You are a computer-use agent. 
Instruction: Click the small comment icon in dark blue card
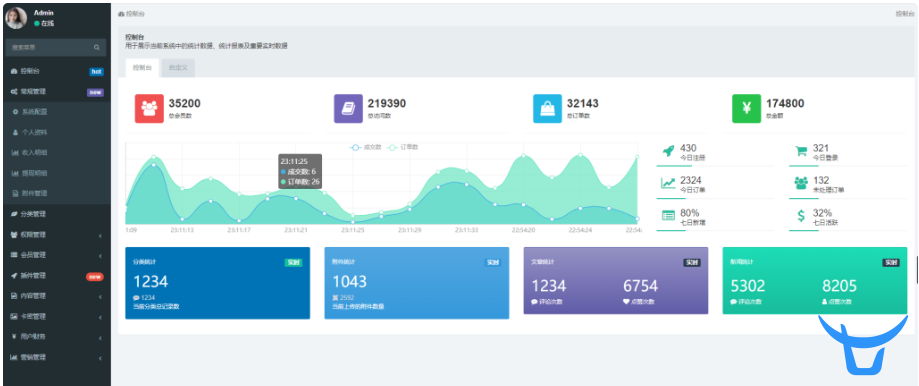click(136, 298)
